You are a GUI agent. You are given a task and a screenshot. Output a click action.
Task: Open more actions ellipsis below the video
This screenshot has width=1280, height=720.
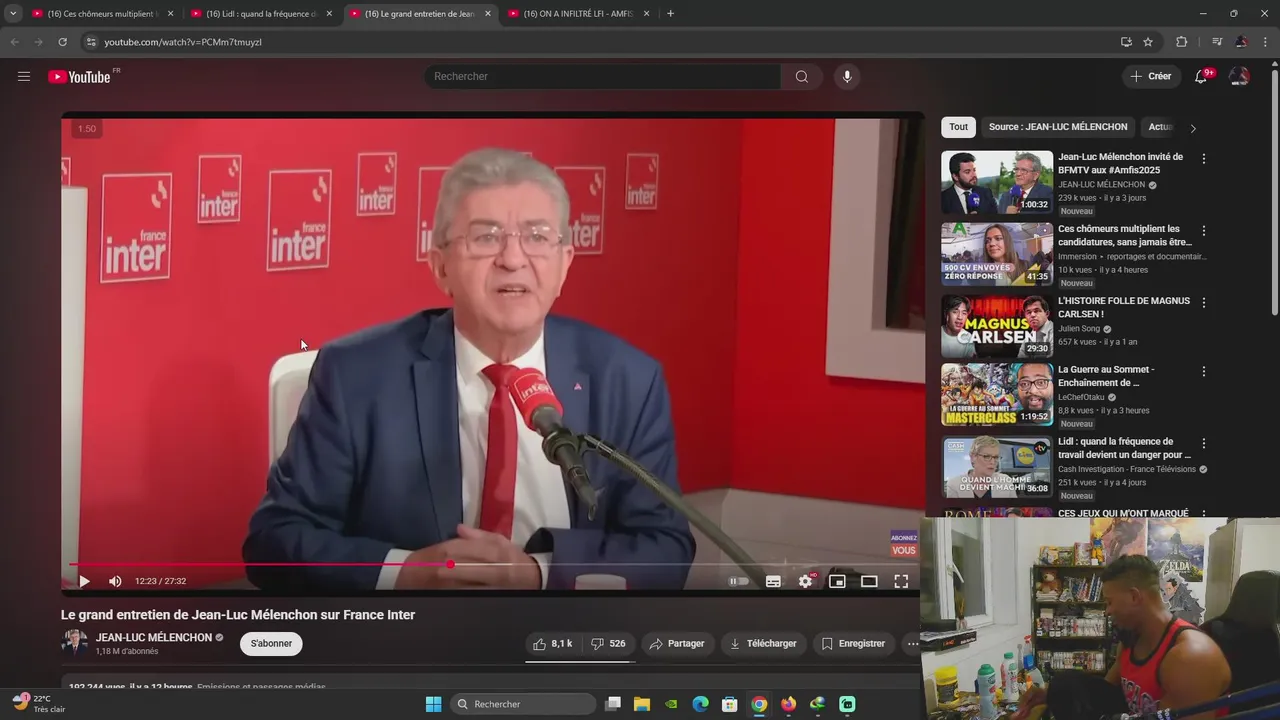click(911, 644)
